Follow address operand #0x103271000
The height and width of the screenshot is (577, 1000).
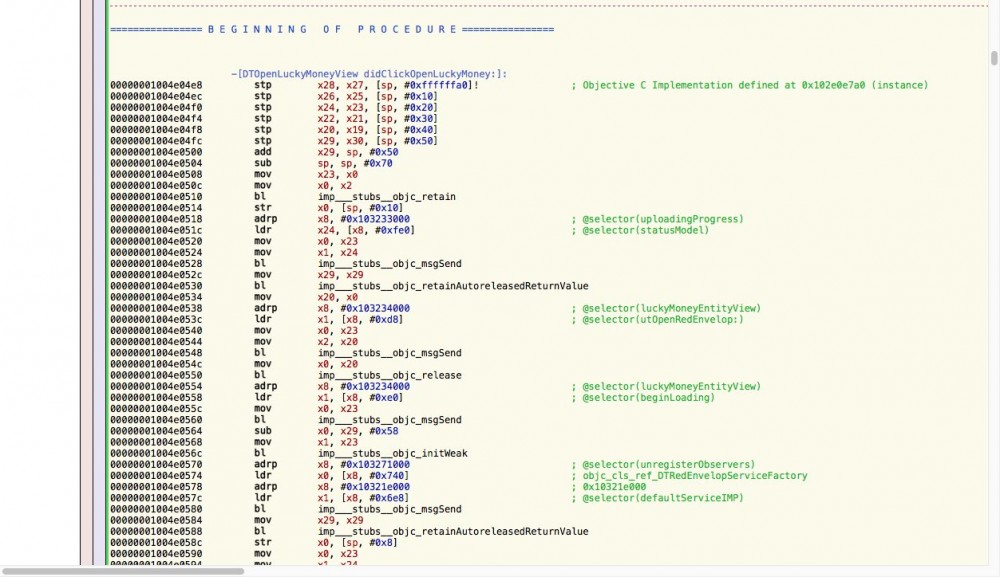pyautogui.click(x=375, y=464)
